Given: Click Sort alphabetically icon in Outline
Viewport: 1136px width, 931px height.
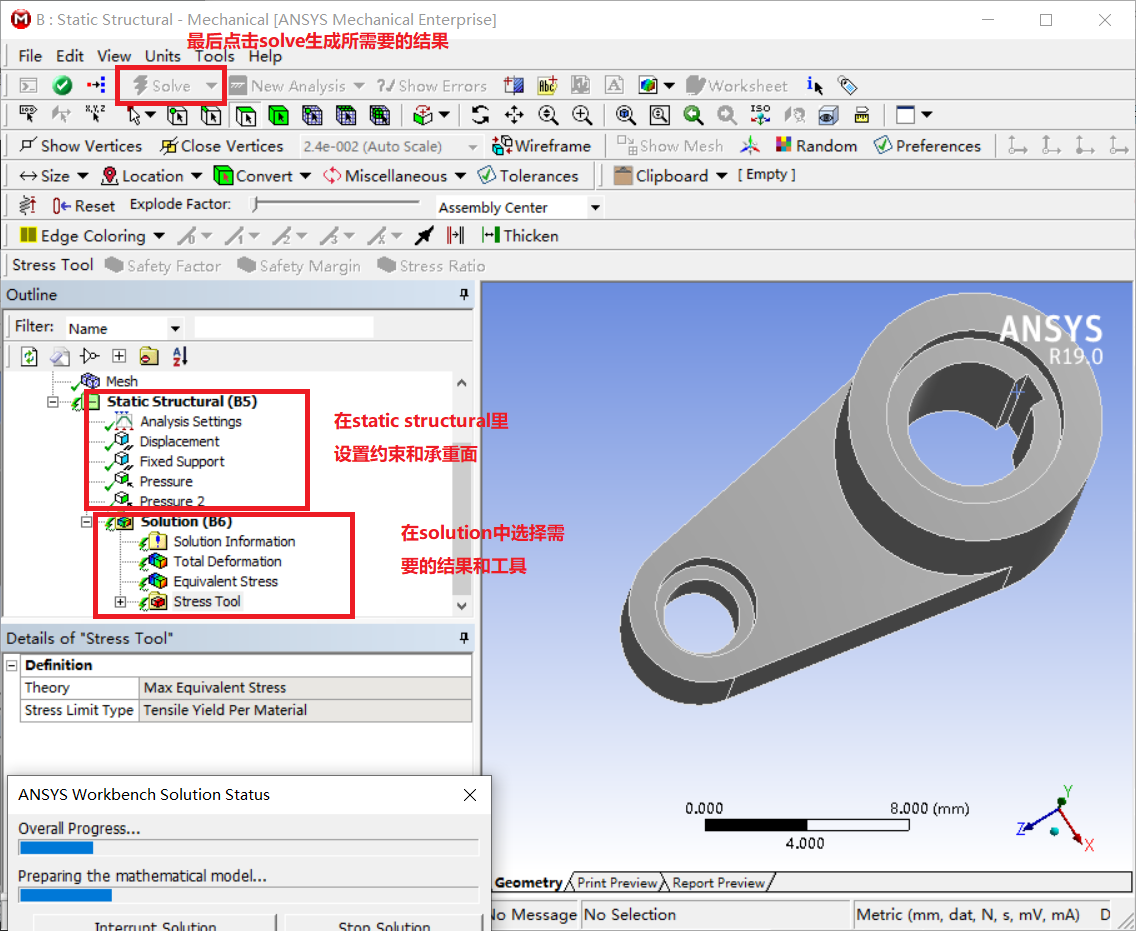Looking at the screenshot, I should point(180,356).
